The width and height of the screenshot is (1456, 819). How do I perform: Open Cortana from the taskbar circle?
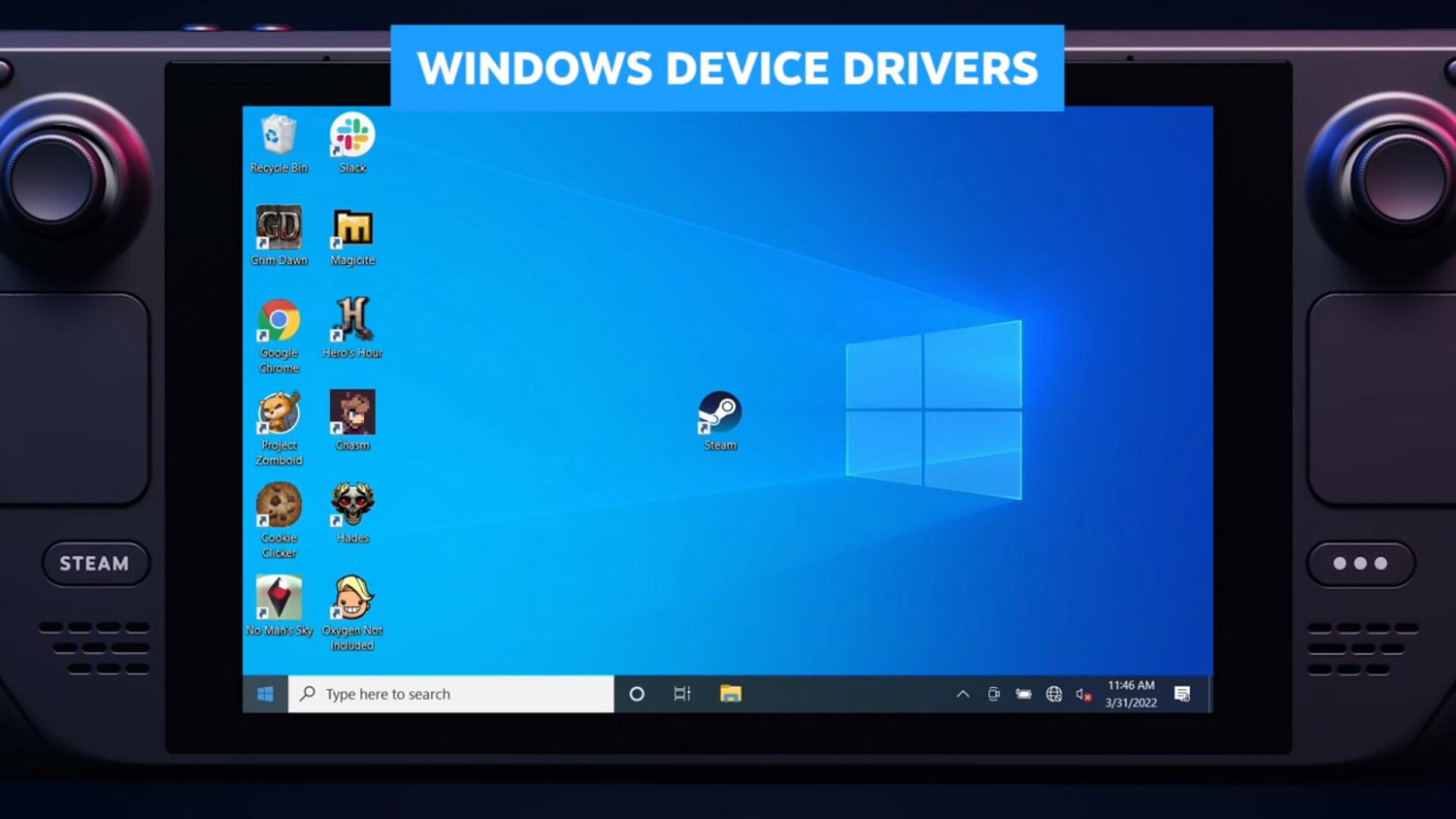point(637,694)
